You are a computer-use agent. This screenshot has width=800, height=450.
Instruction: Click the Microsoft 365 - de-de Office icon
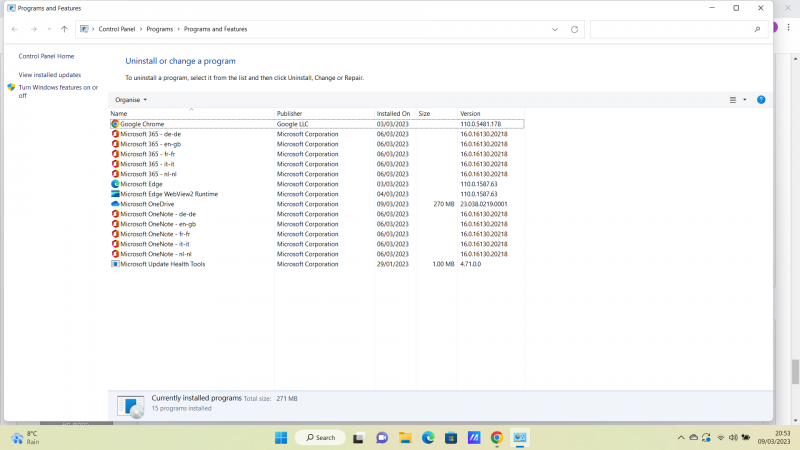pyautogui.click(x=115, y=134)
